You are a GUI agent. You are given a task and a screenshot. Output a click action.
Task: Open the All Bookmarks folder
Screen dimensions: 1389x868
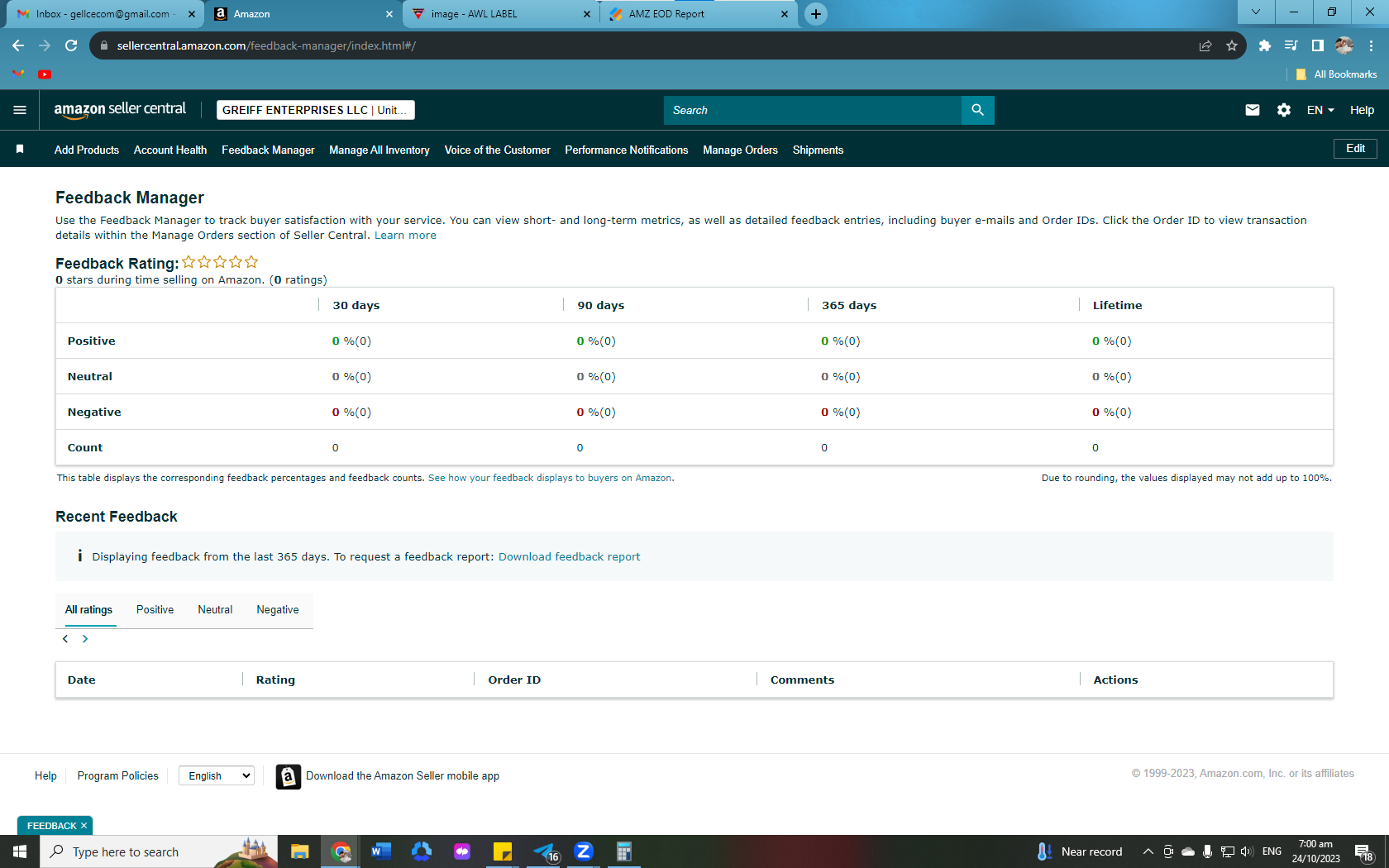pyautogui.click(x=1337, y=74)
